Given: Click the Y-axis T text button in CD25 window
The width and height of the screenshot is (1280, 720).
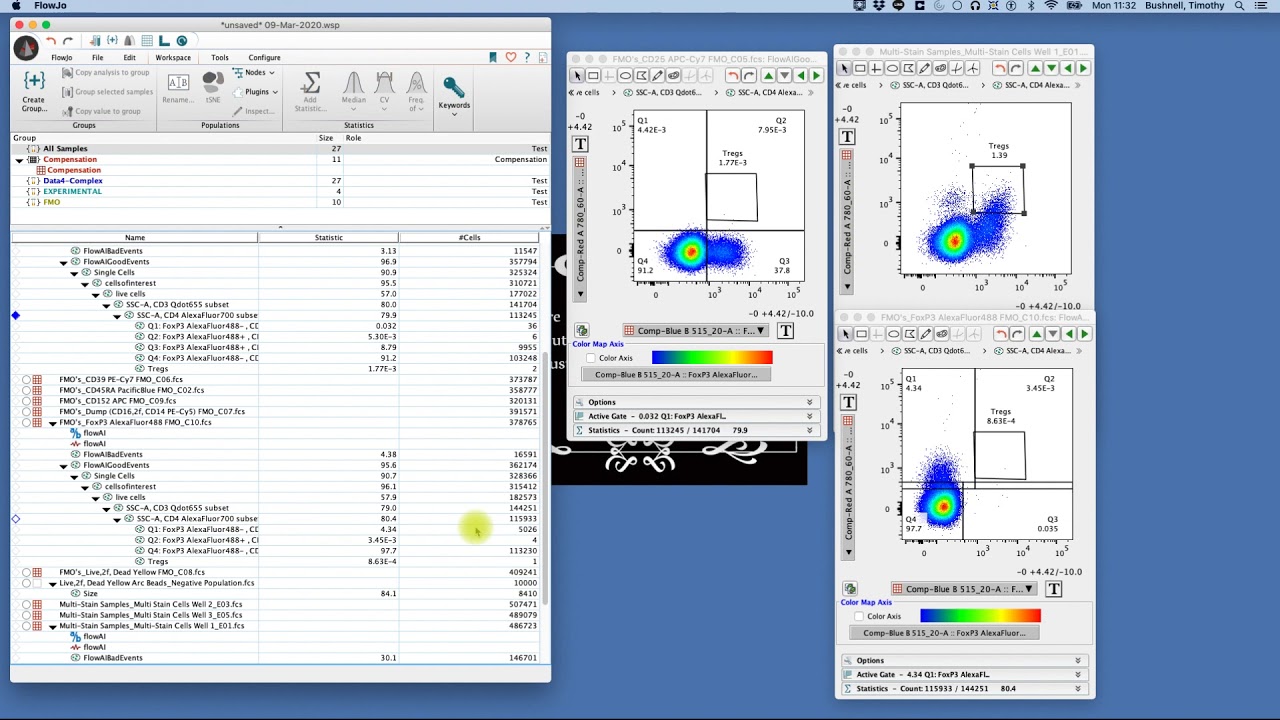Looking at the screenshot, I should (x=580, y=144).
